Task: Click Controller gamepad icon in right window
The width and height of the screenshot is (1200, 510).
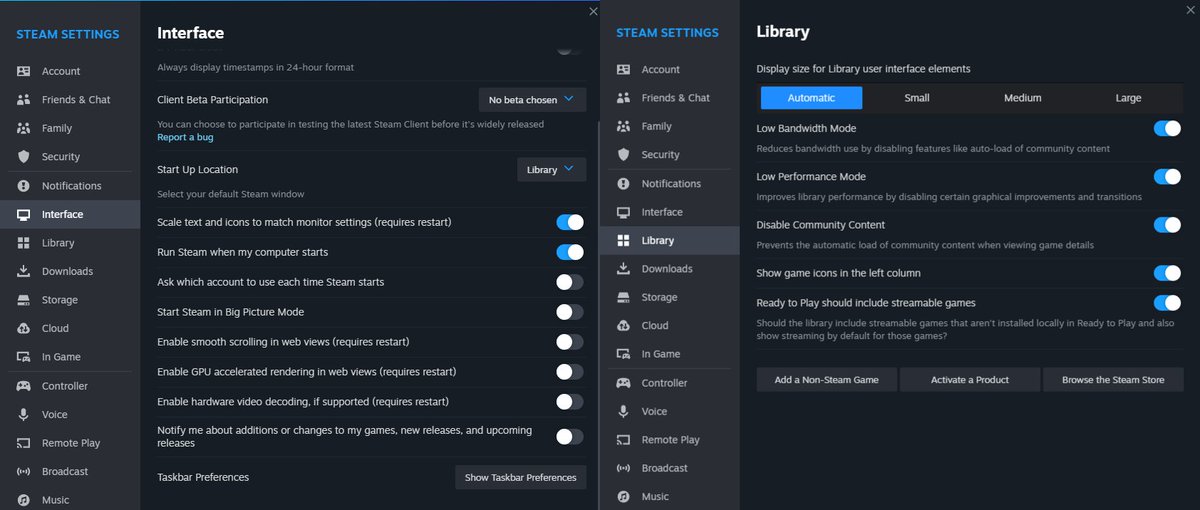Action: (624, 383)
